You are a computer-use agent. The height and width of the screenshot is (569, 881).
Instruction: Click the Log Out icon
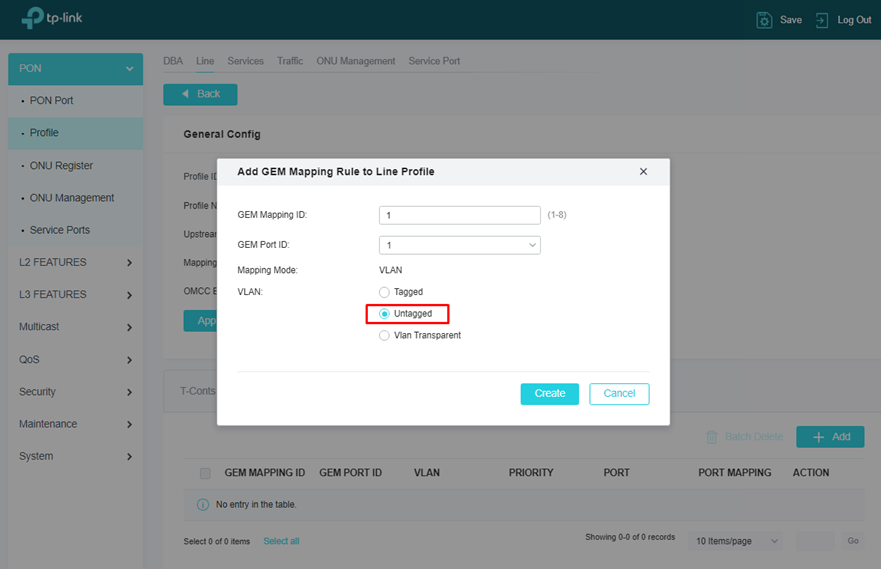point(822,20)
